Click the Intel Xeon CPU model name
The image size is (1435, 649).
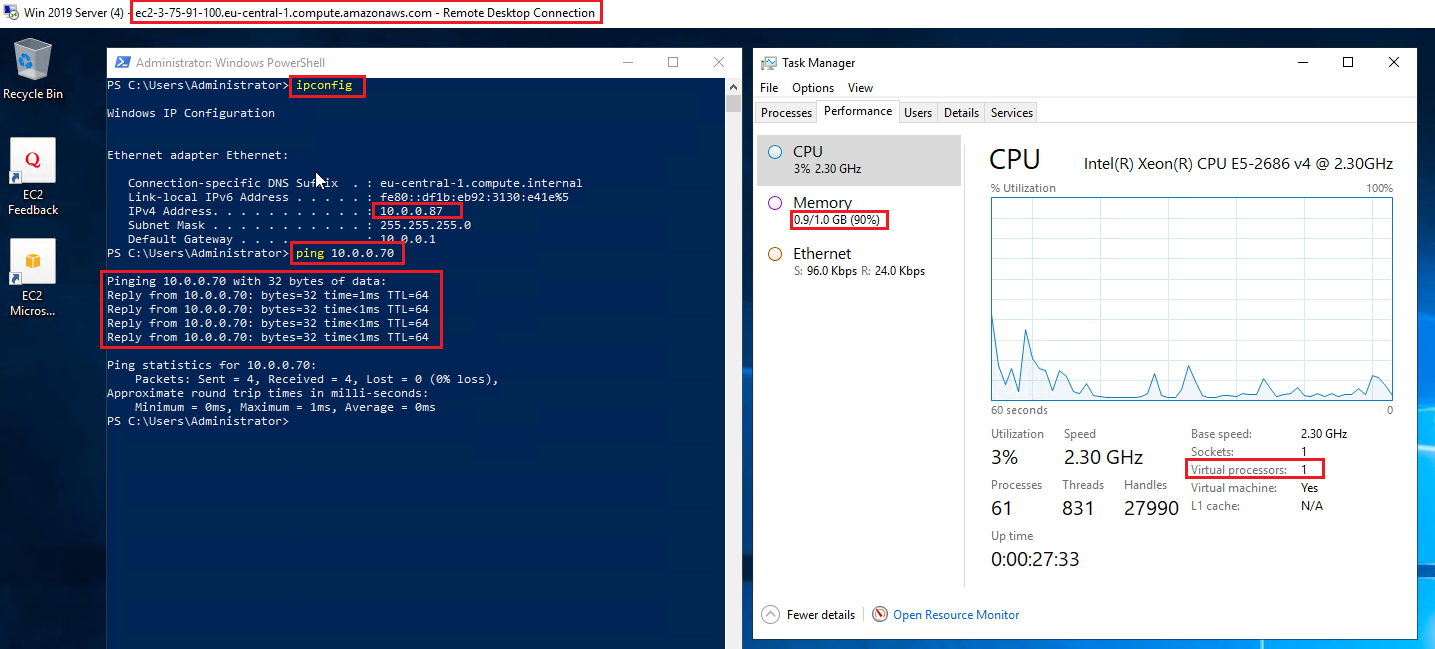pyautogui.click(x=1238, y=163)
